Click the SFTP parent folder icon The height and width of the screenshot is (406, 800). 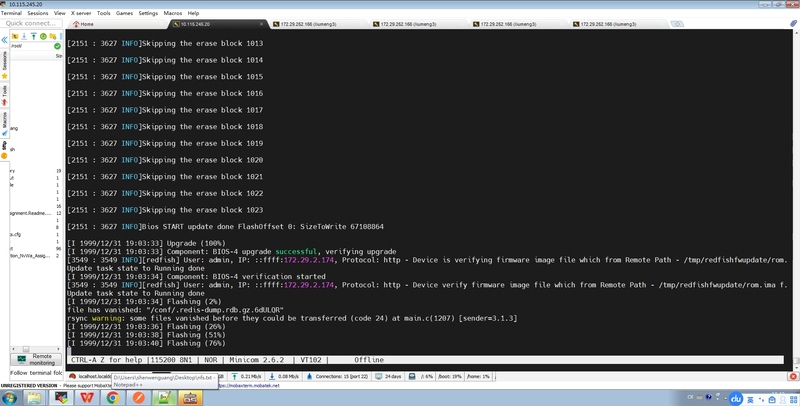point(15,36)
